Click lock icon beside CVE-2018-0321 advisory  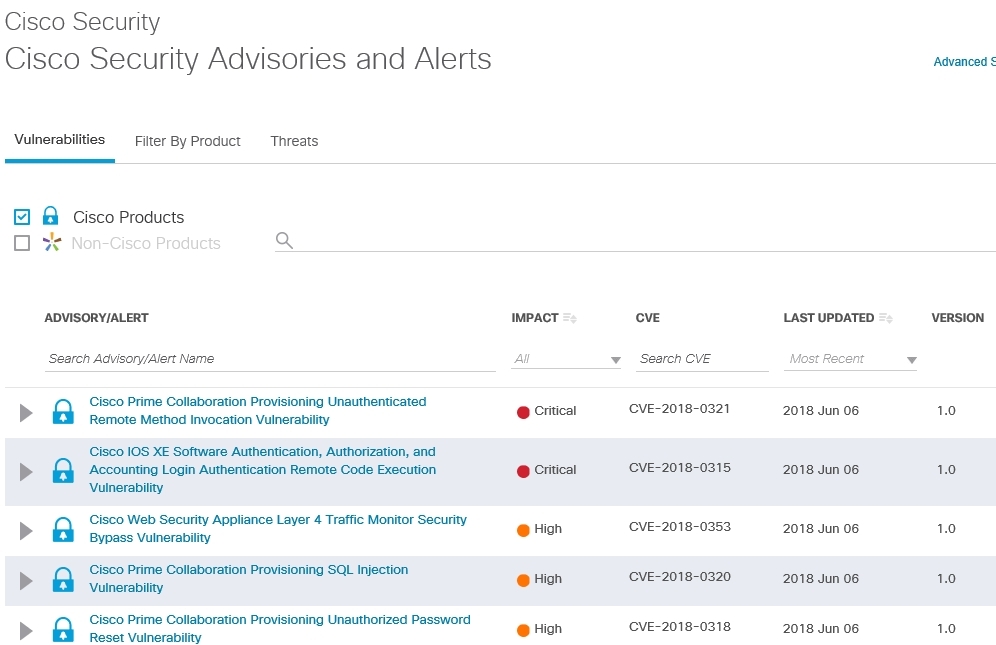[x=63, y=411]
